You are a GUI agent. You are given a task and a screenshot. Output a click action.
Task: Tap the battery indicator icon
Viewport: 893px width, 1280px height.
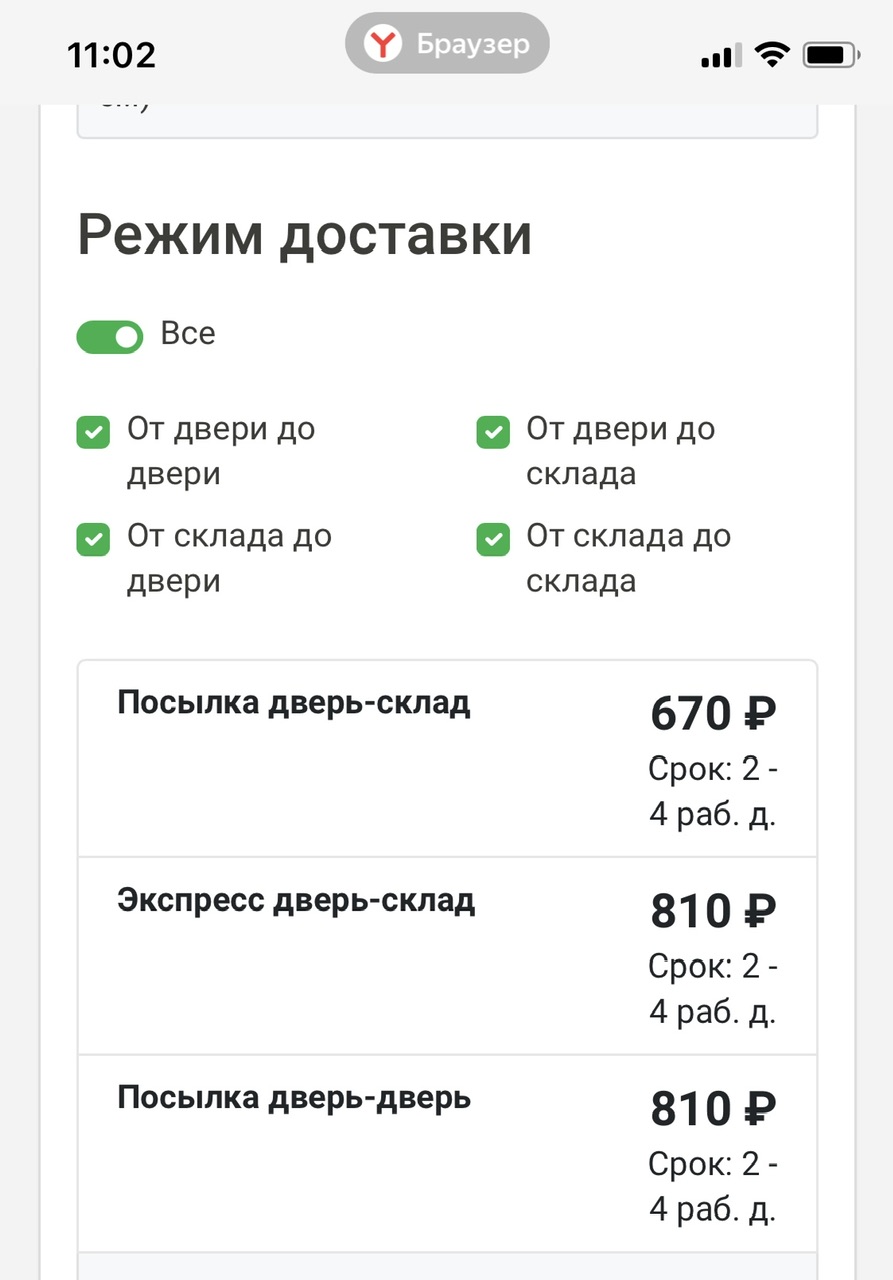click(x=831, y=55)
